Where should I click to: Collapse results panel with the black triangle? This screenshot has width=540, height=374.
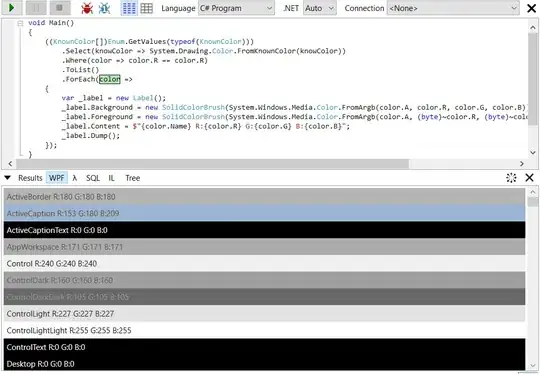click(x=7, y=178)
